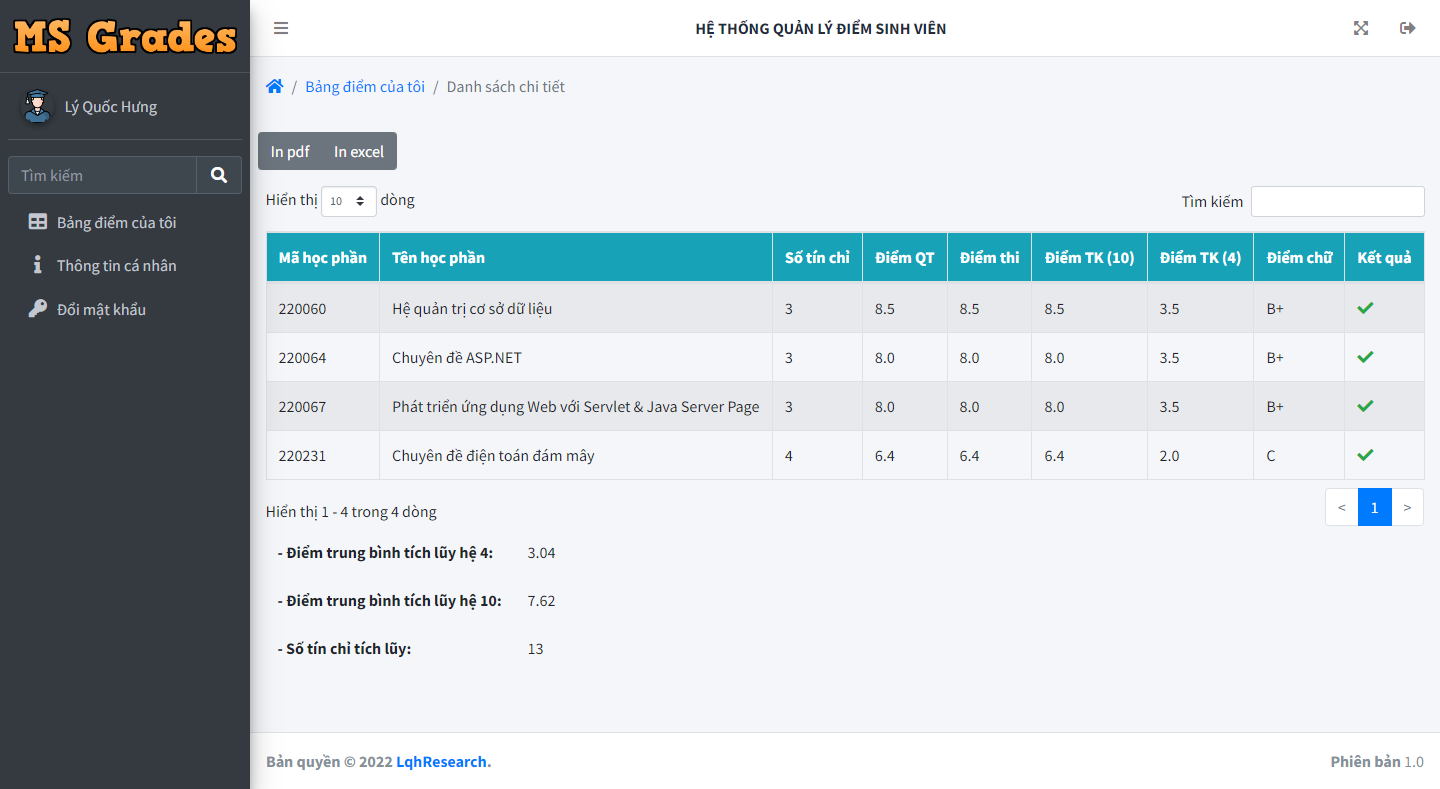
Task: Click the home breadcrumb icon
Action: click(x=275, y=87)
